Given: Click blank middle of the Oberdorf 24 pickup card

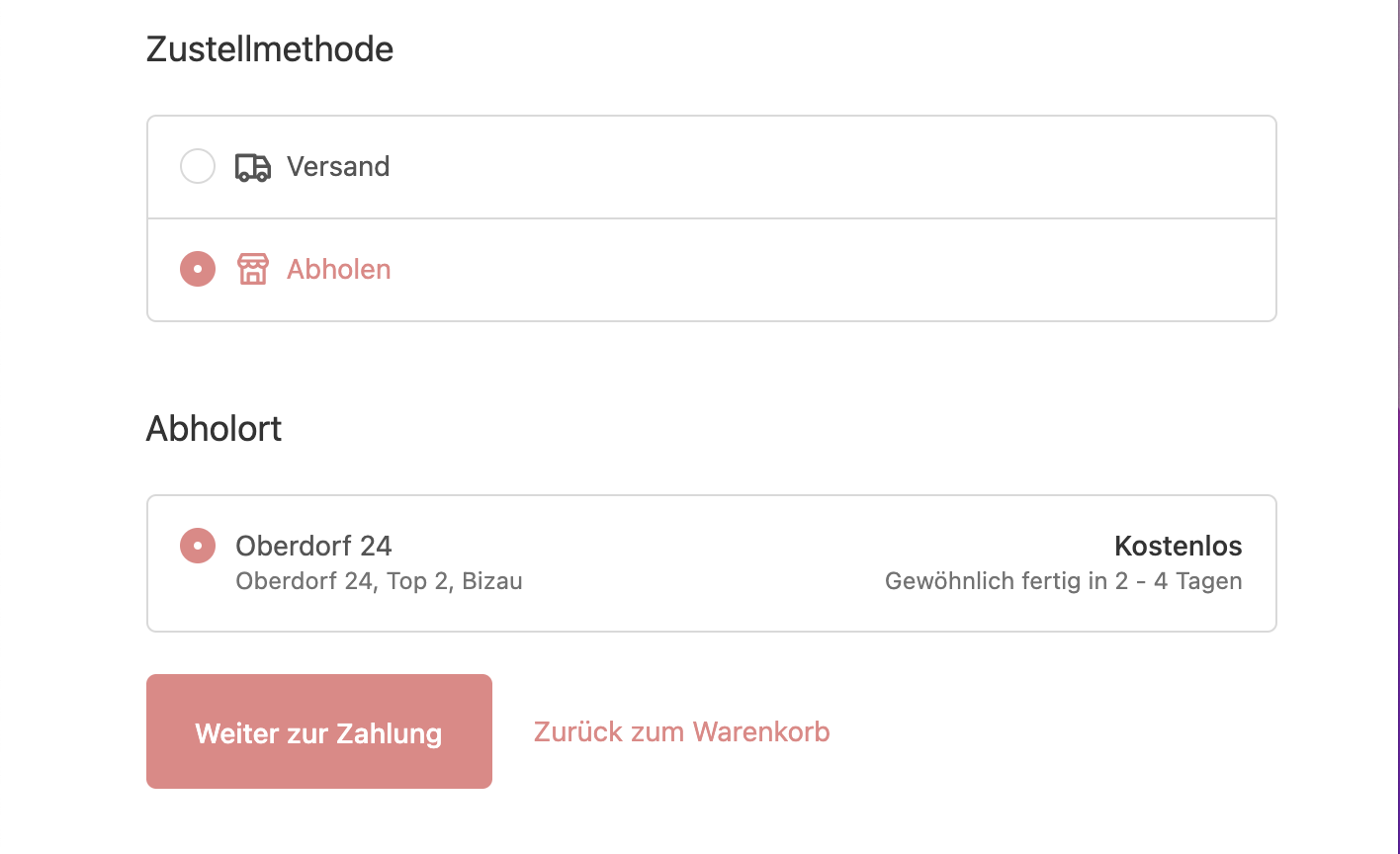Looking at the screenshot, I should (x=702, y=563).
